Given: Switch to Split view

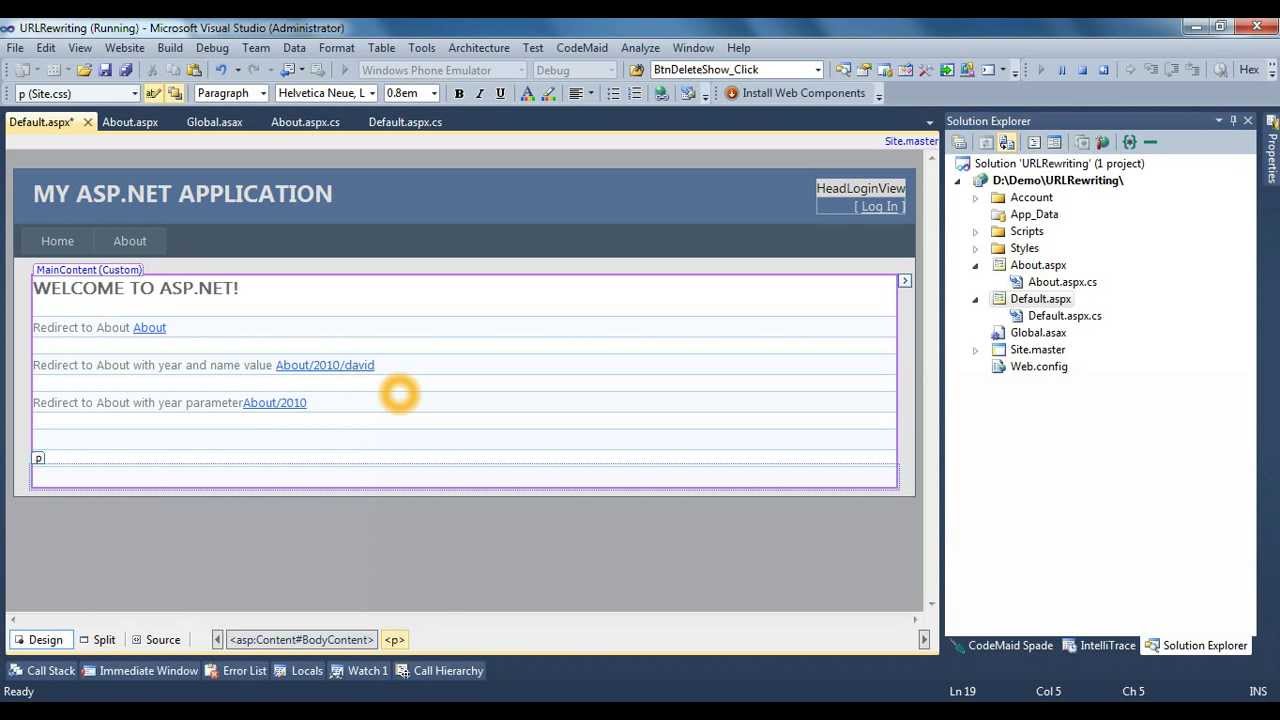Looking at the screenshot, I should (x=97, y=640).
